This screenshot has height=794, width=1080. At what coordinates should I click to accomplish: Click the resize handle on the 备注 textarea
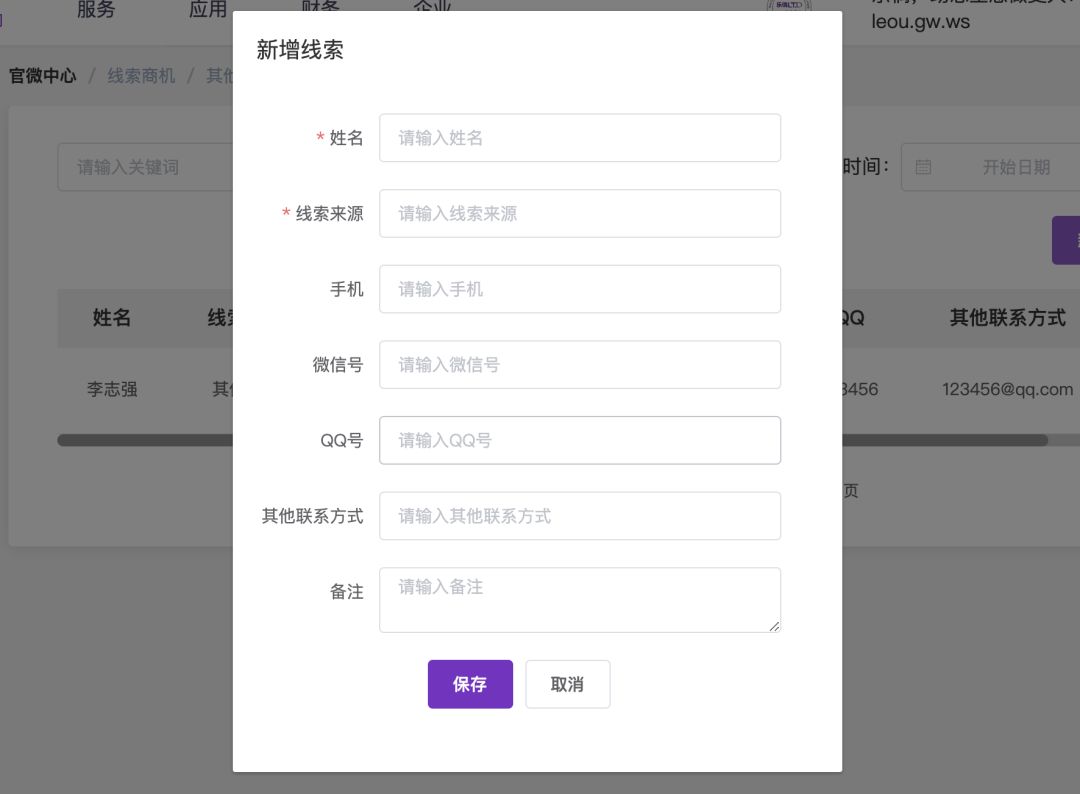(773, 625)
